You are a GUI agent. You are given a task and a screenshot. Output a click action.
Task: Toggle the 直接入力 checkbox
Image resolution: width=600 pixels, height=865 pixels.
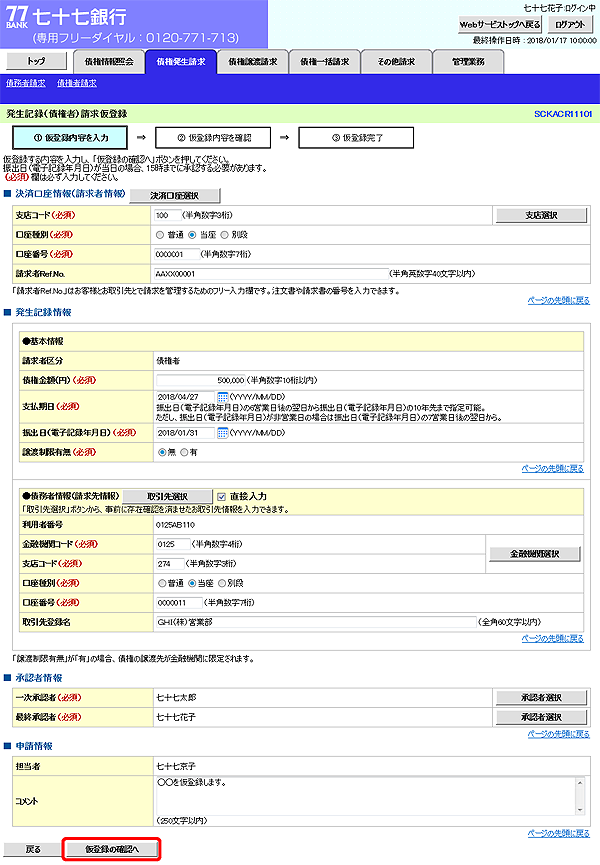point(222,496)
